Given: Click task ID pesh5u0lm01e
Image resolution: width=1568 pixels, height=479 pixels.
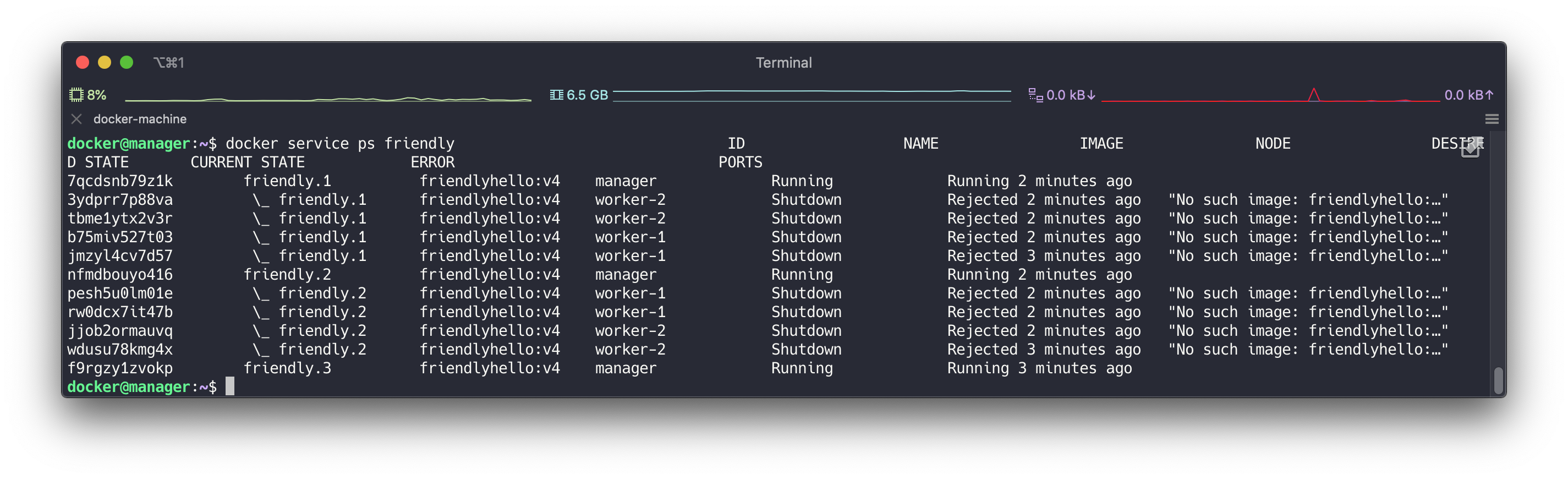Looking at the screenshot, I should [x=120, y=293].
